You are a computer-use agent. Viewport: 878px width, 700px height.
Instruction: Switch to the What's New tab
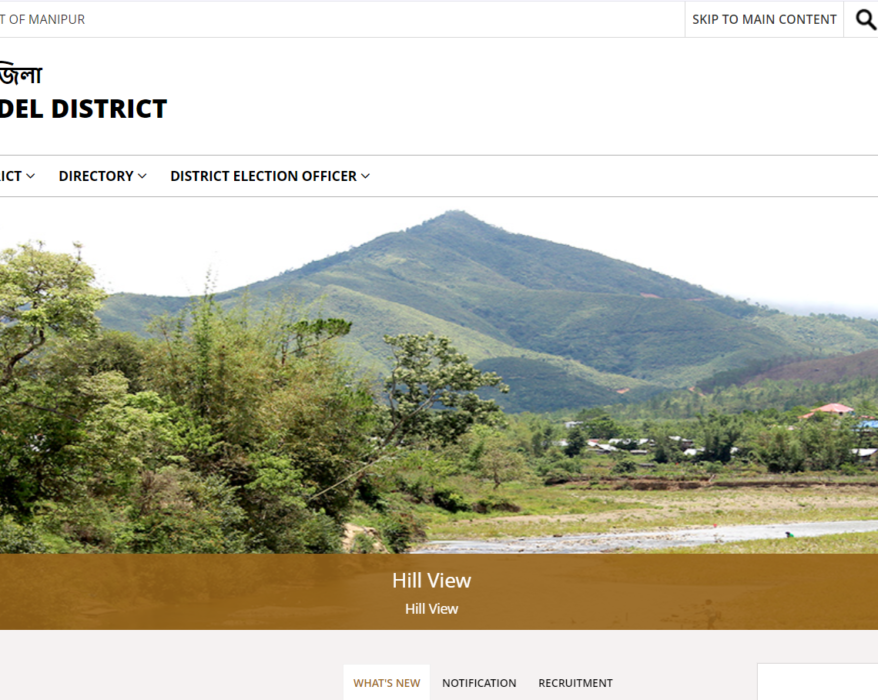click(386, 683)
